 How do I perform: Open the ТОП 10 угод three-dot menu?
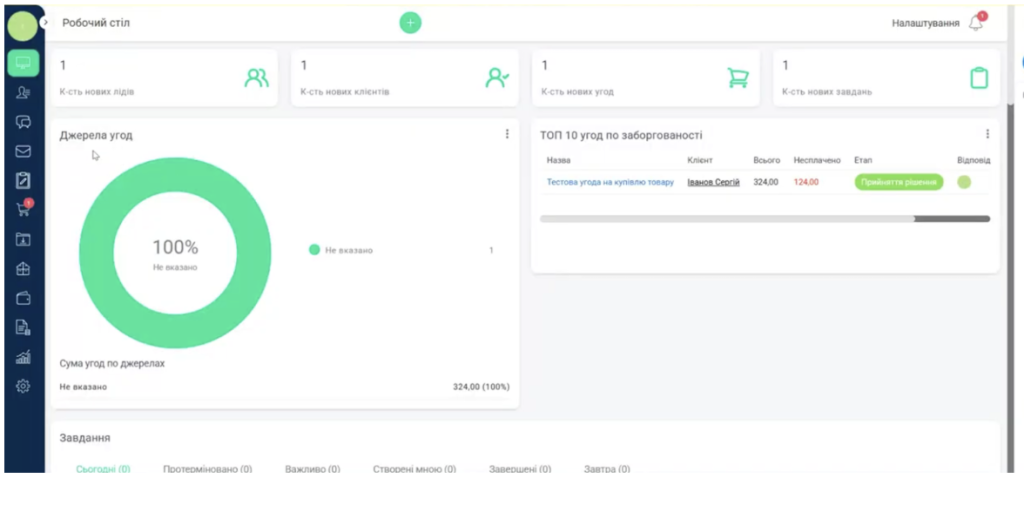click(987, 135)
